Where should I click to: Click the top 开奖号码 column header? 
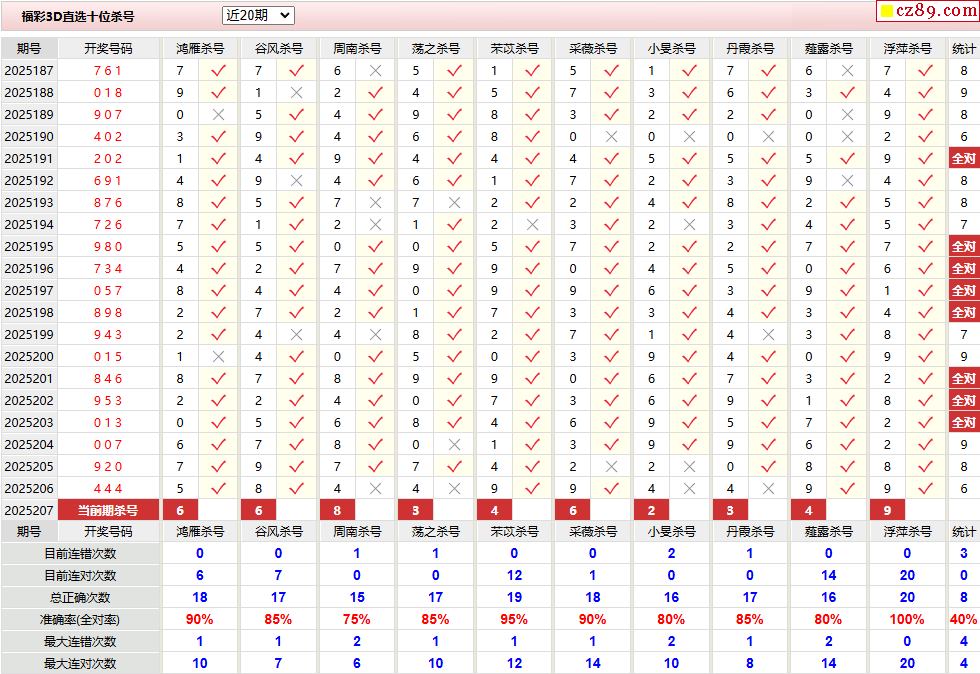point(108,48)
